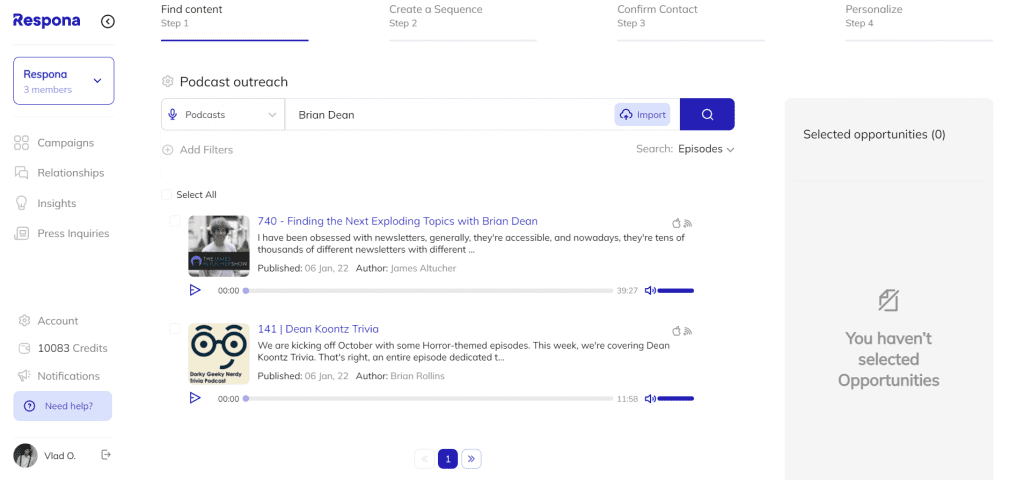Click the progress bar of the 11:58 episode
The height and width of the screenshot is (480, 1024).
point(428,398)
